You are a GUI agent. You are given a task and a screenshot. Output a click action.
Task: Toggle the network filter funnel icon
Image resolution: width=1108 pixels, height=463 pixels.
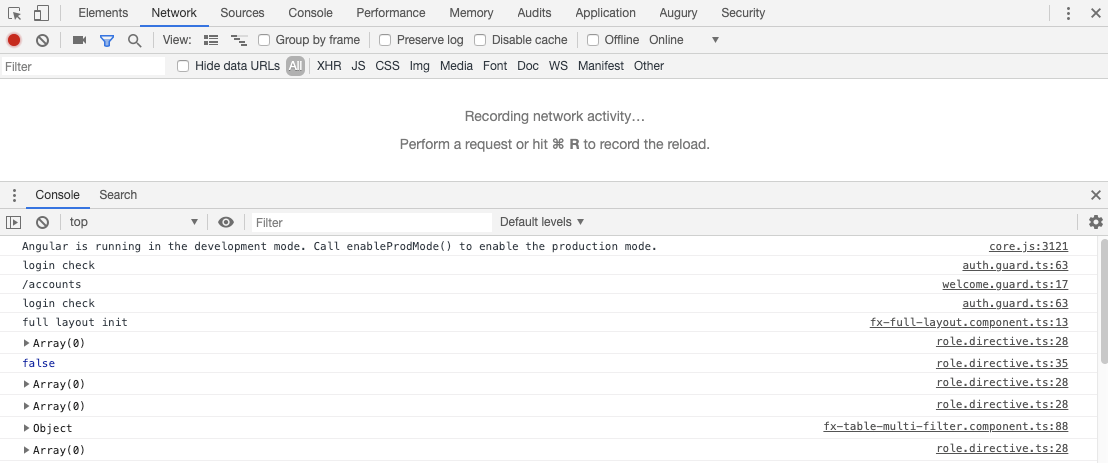pos(107,40)
